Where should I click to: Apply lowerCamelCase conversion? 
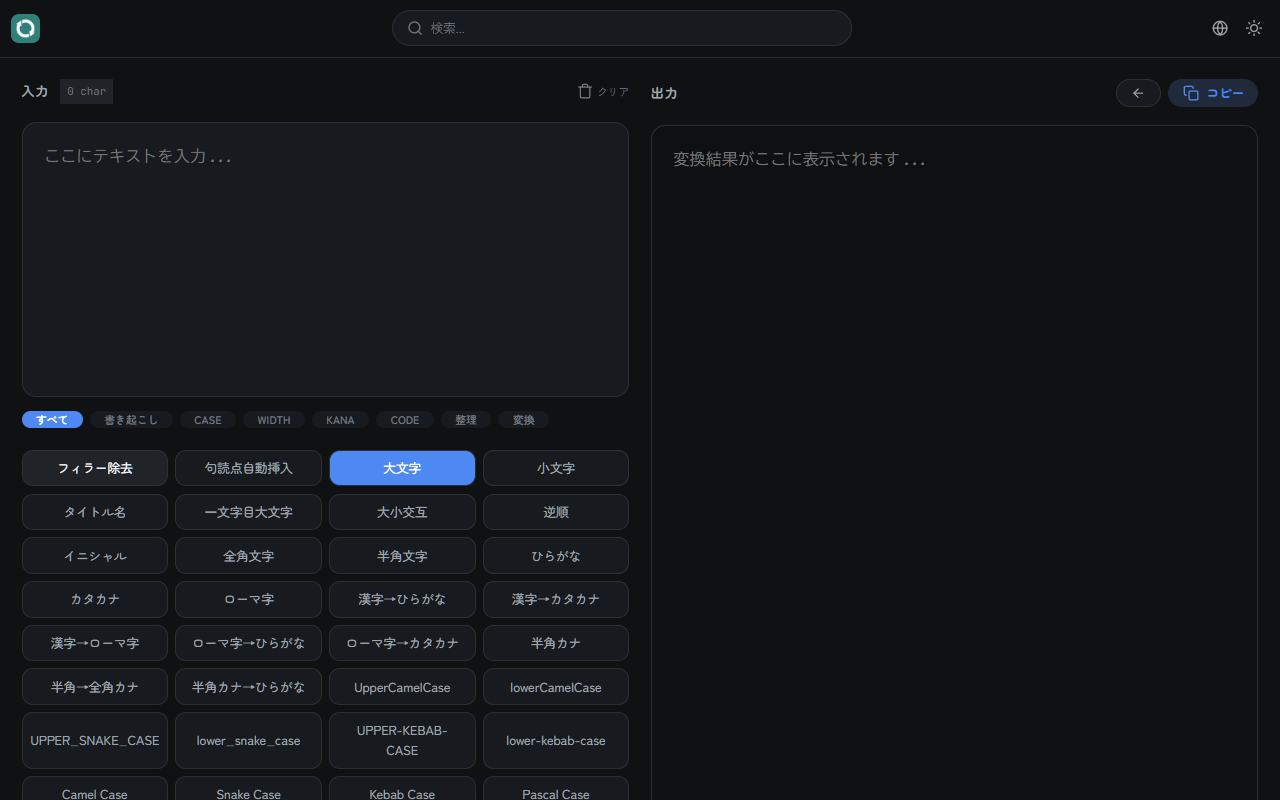pyautogui.click(x=556, y=687)
